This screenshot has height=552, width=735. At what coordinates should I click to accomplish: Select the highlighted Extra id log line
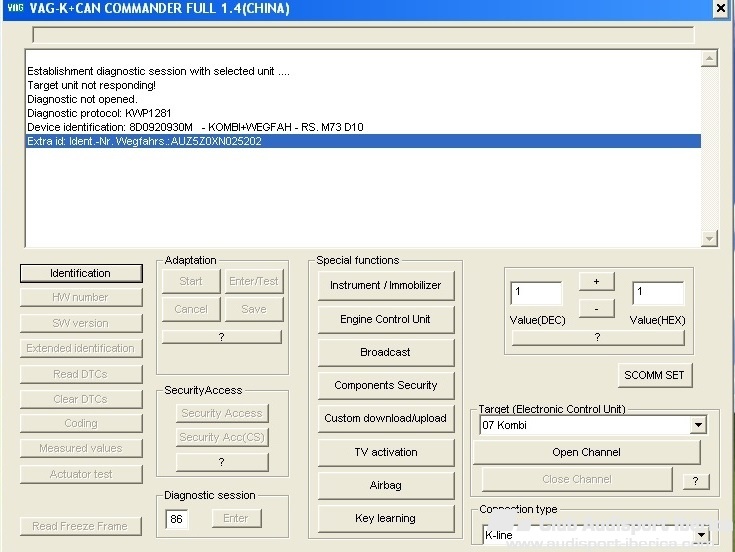[x=363, y=141]
